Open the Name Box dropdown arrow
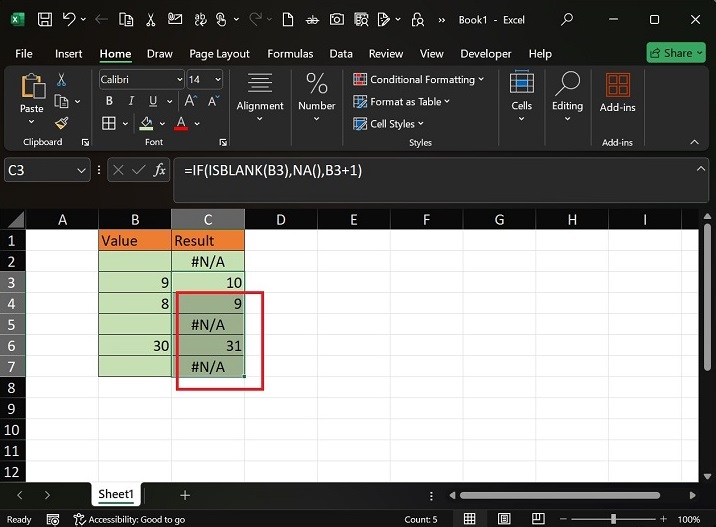 point(82,171)
